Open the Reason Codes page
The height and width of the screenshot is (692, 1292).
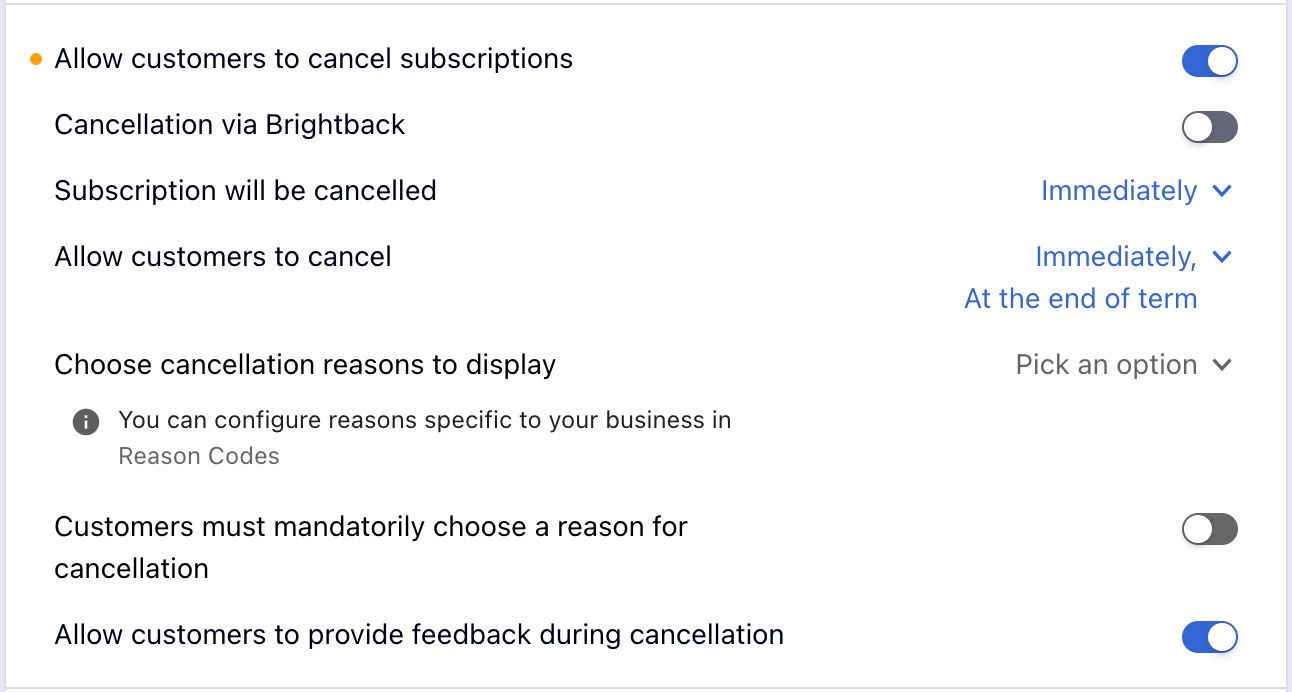click(x=198, y=456)
